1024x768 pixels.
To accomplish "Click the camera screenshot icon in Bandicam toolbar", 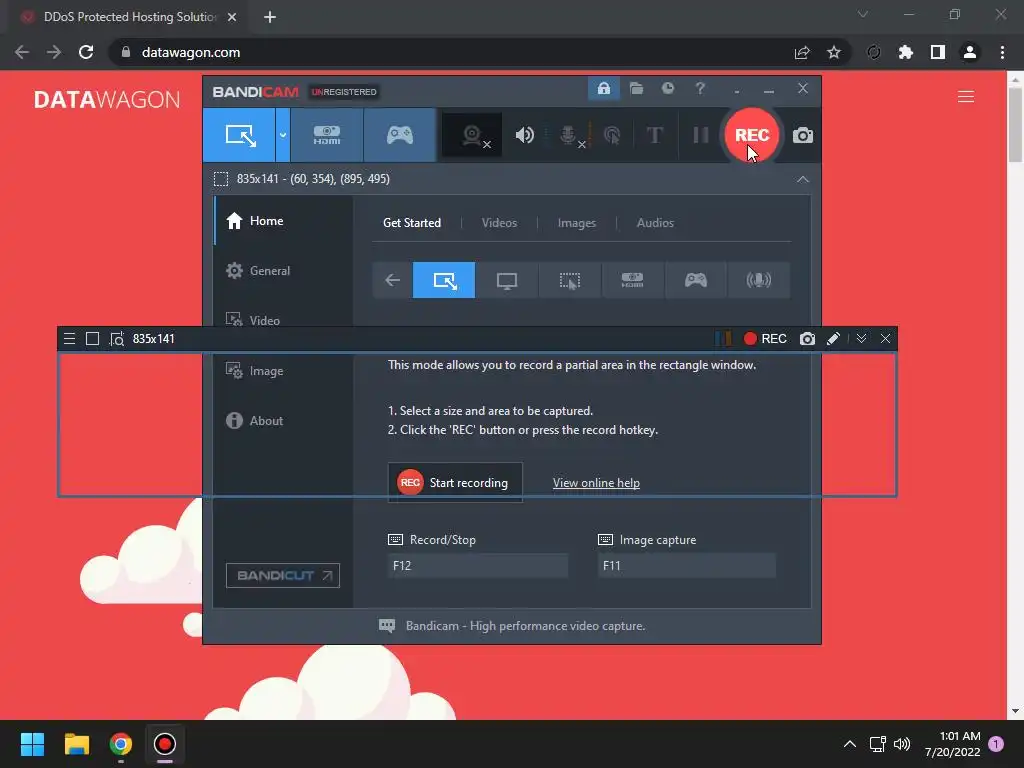I will pyautogui.click(x=803, y=135).
